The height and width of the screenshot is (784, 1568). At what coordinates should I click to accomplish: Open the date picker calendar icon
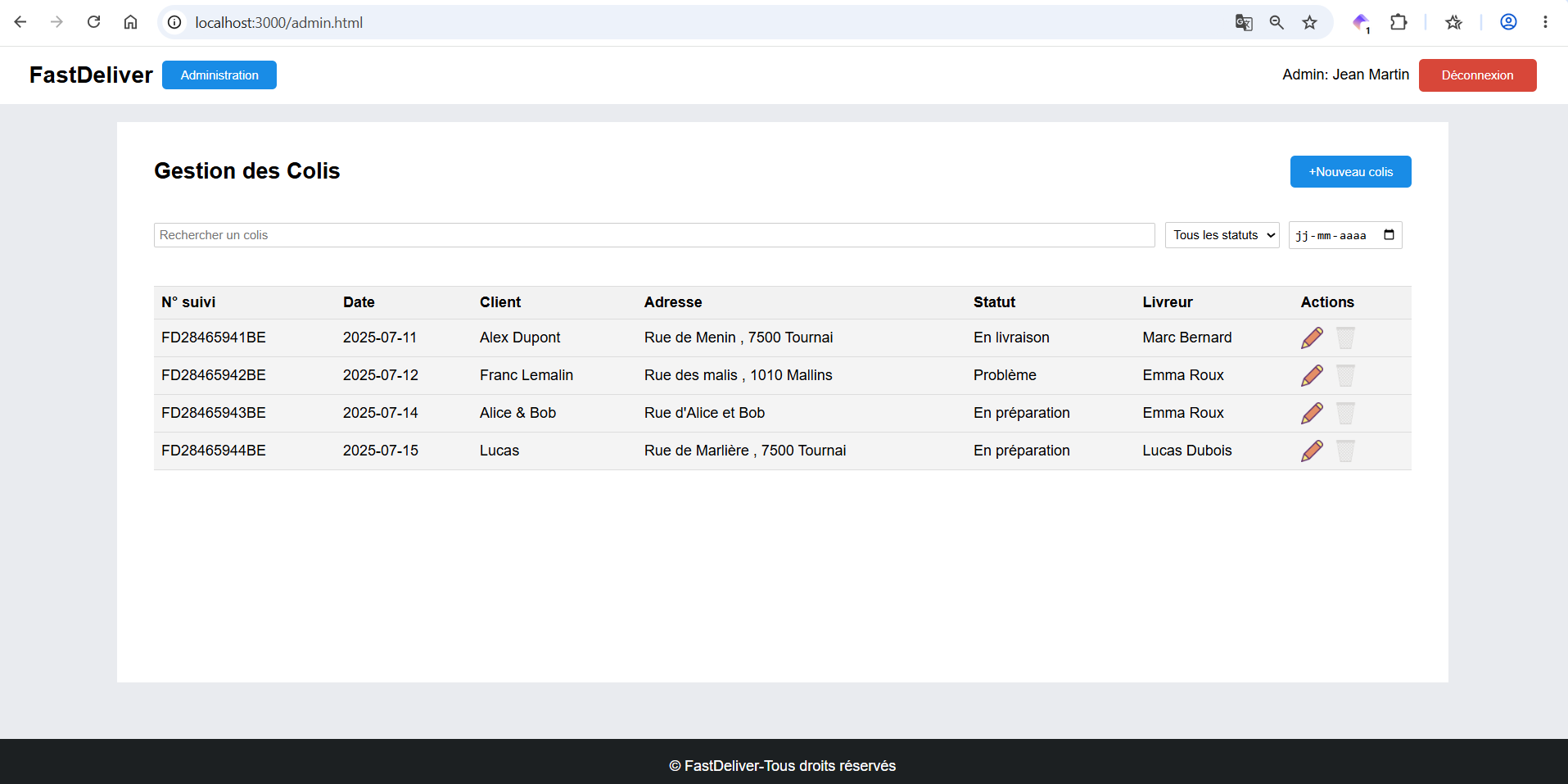pyautogui.click(x=1389, y=235)
